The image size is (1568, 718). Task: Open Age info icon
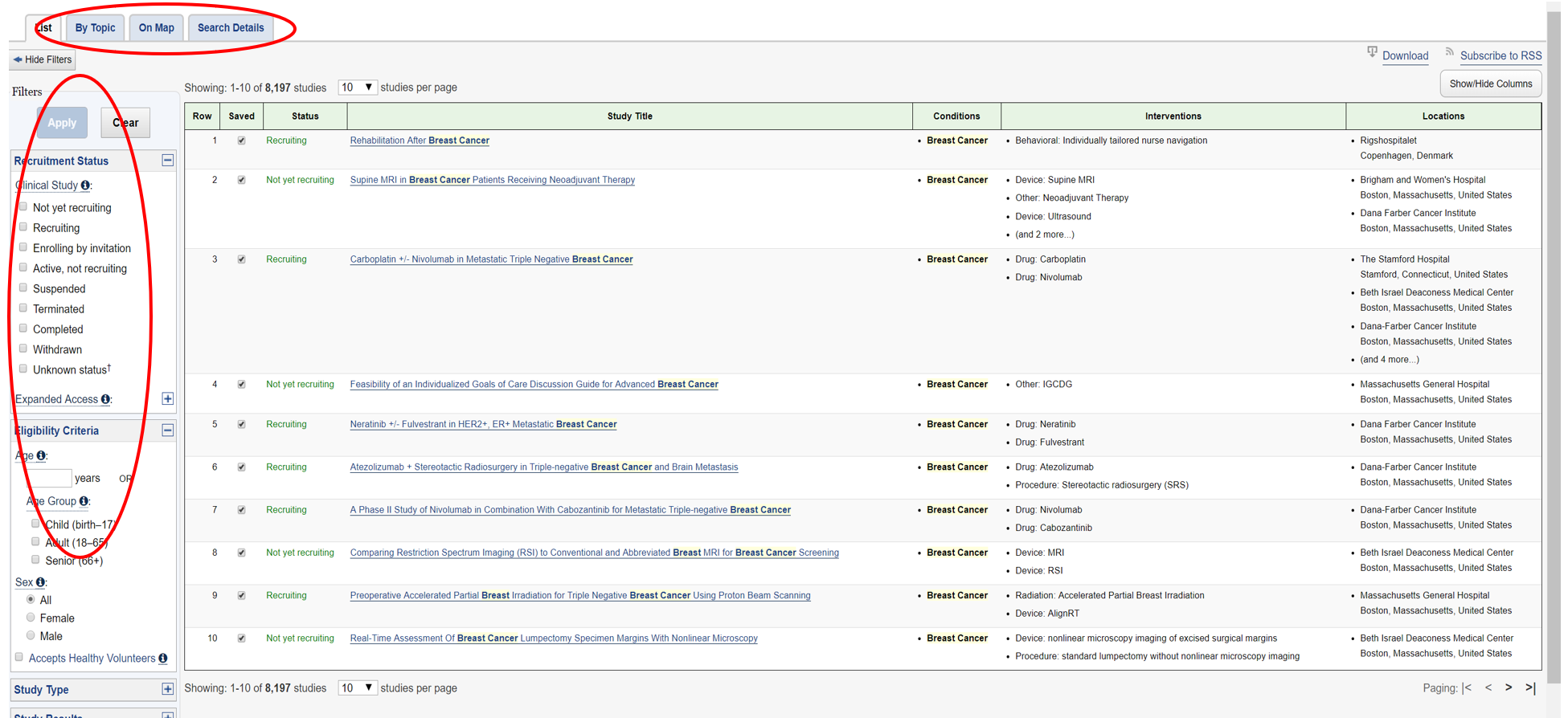click(x=41, y=455)
